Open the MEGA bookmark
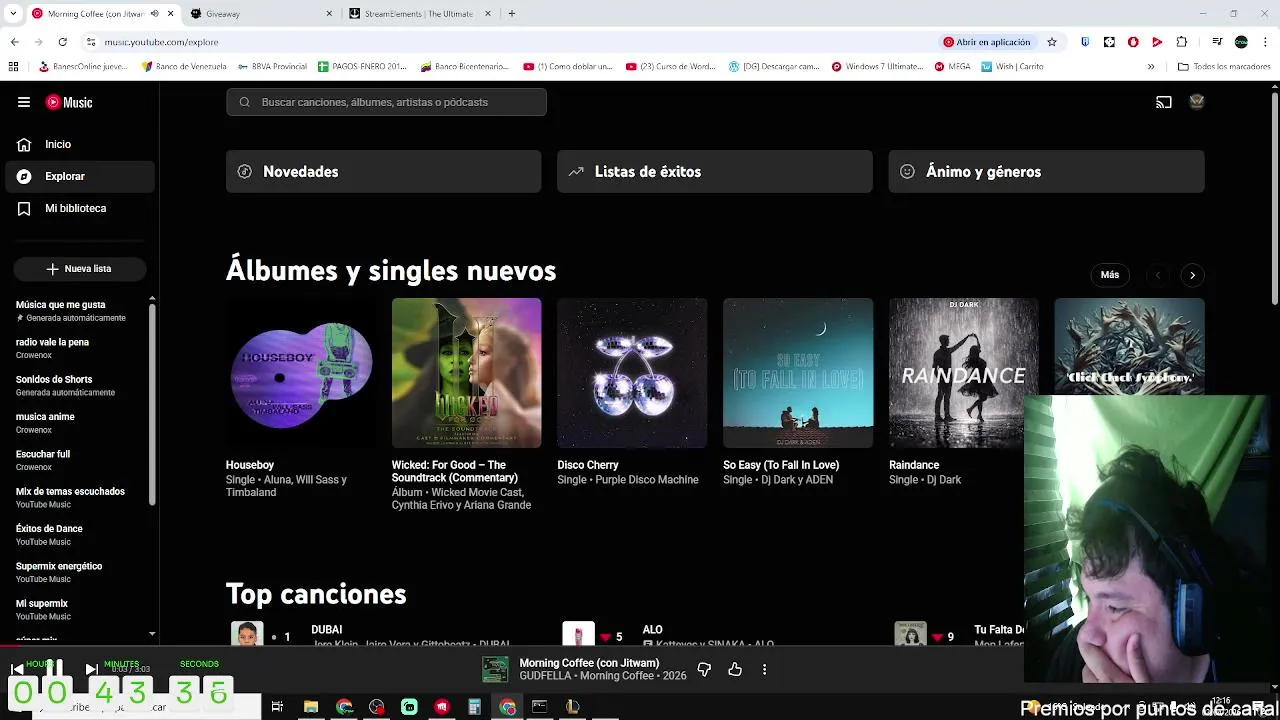This screenshot has height=720, width=1280. point(952,67)
